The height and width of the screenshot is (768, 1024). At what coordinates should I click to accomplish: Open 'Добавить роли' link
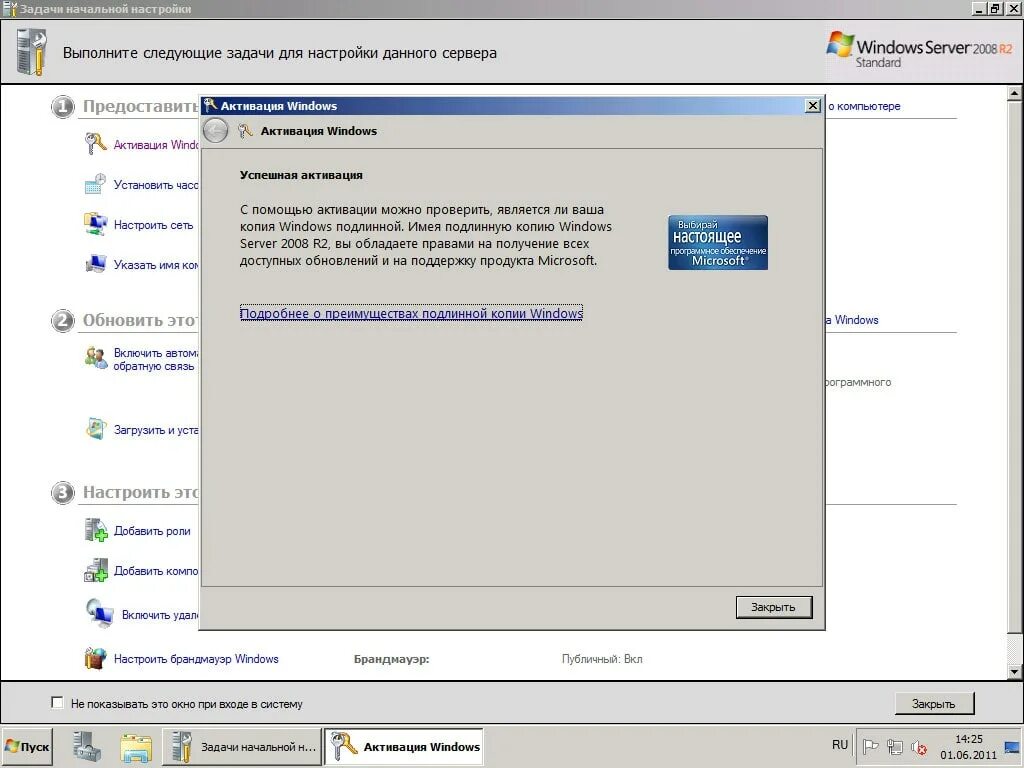tap(152, 531)
